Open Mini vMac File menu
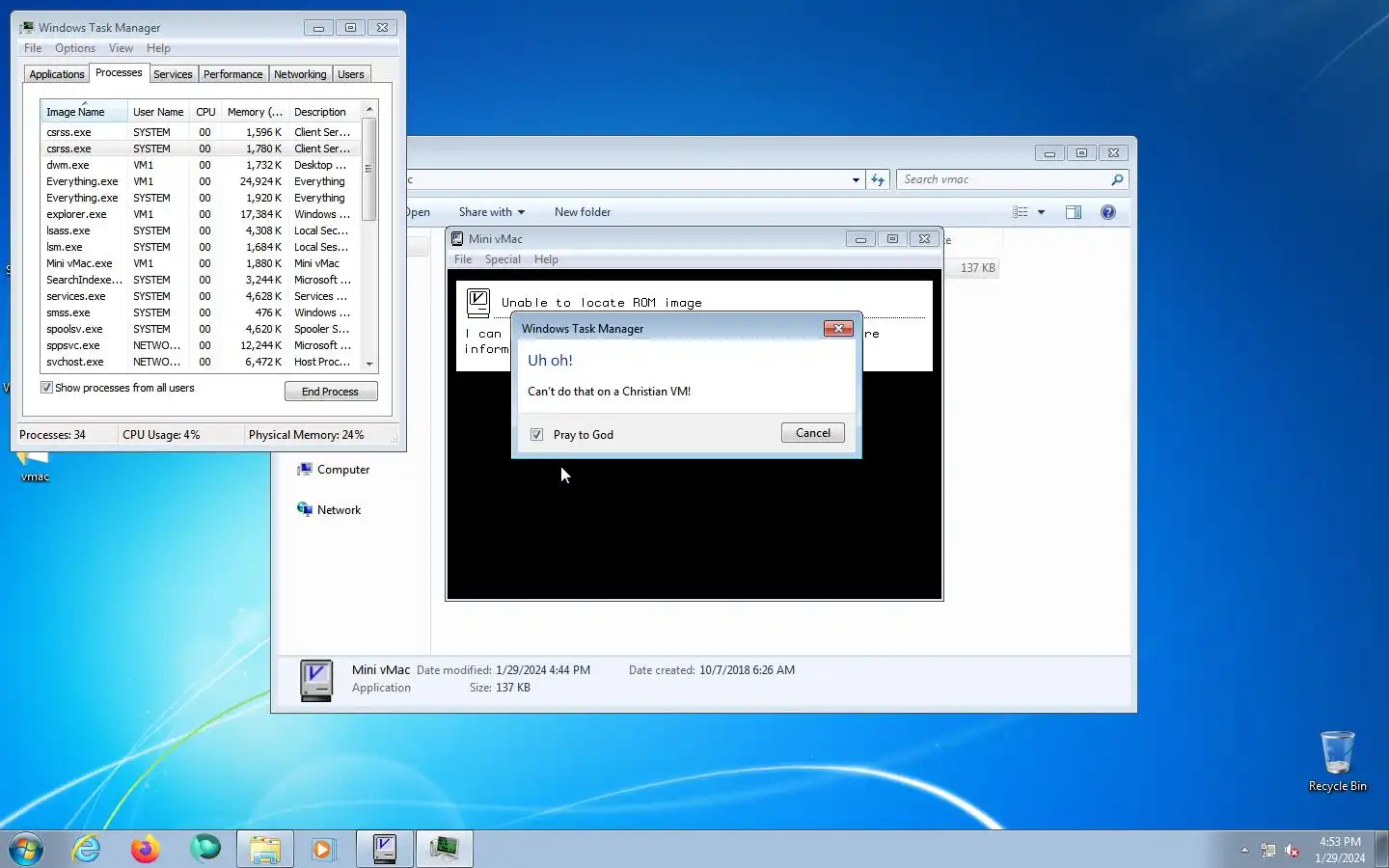 [463, 259]
